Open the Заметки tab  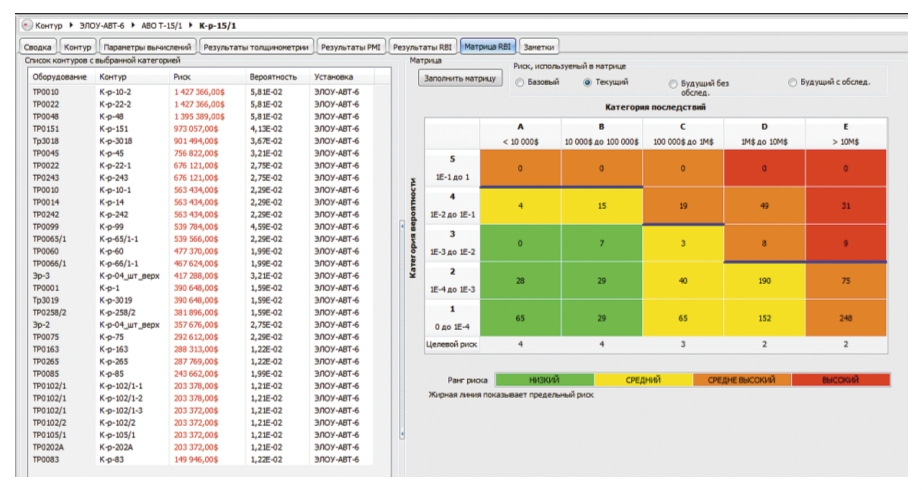pyautogui.click(x=539, y=47)
